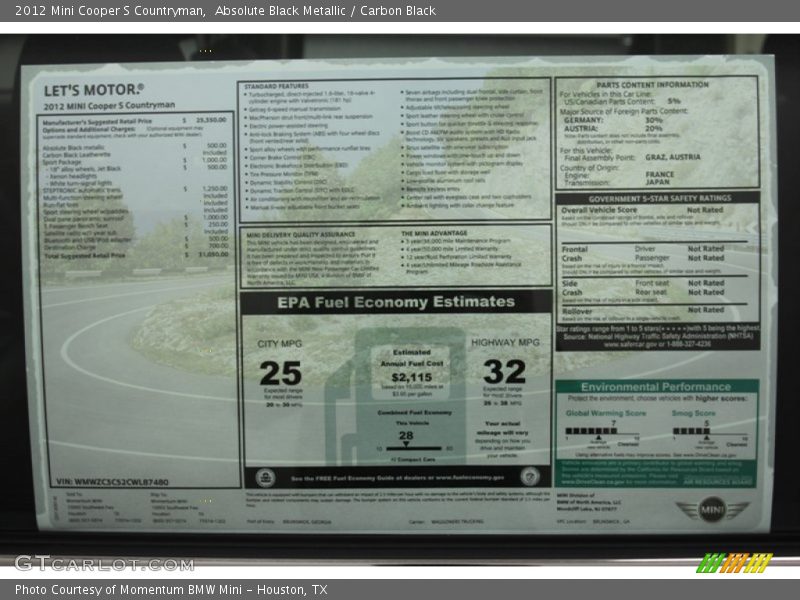This screenshot has width=800, height=600.
Task: Click the 'STANDARD FEATURES' heading
Action: coord(276,87)
